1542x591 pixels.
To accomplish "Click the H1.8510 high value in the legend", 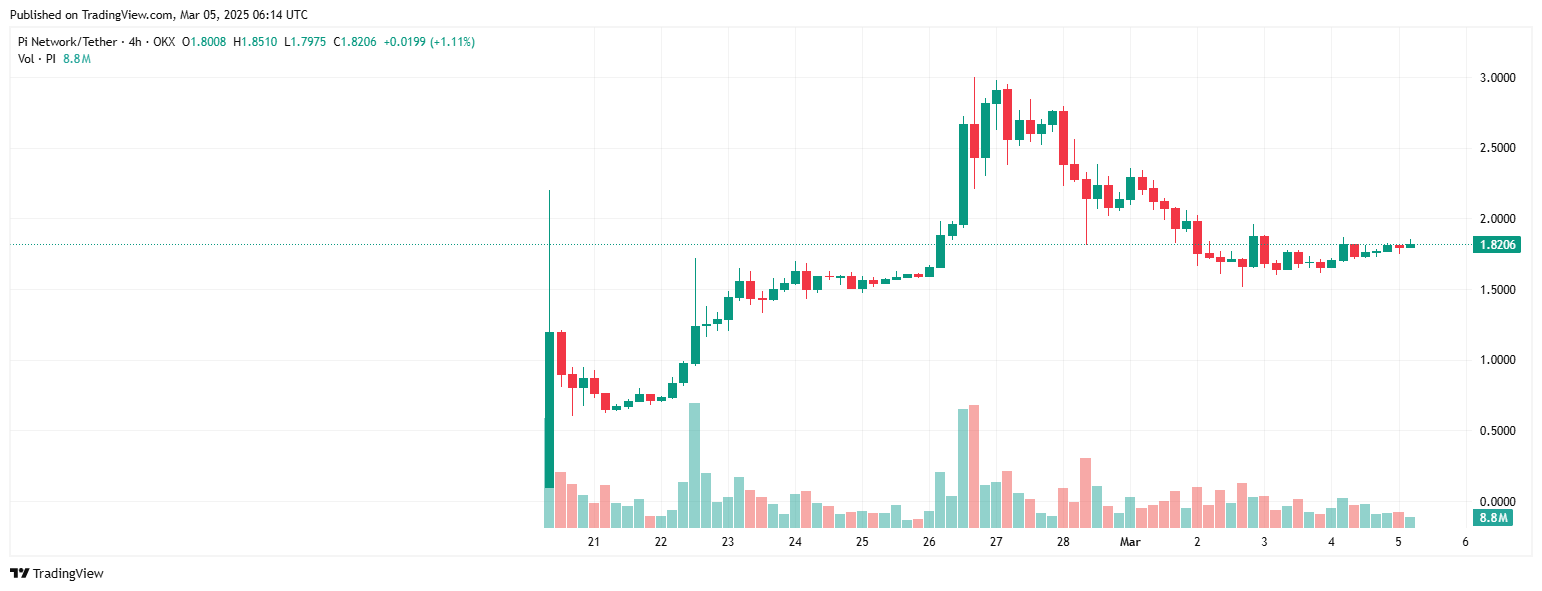I will (x=256, y=42).
